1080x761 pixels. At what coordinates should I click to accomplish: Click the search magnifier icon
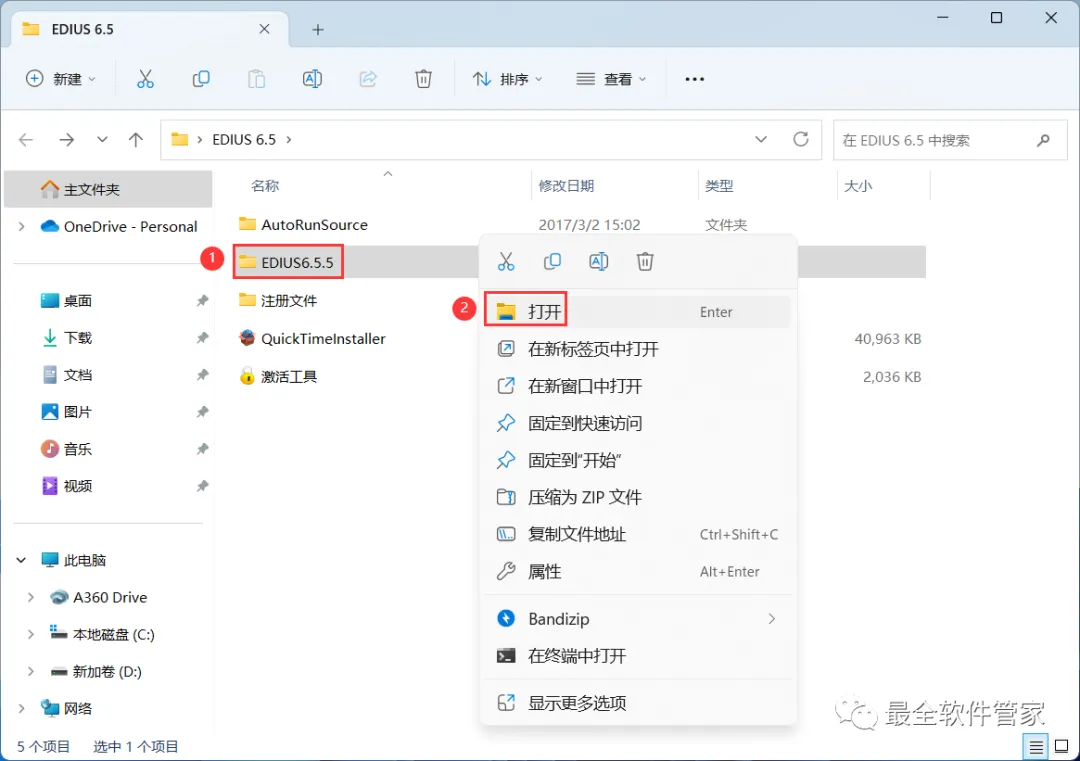pyautogui.click(x=1043, y=140)
